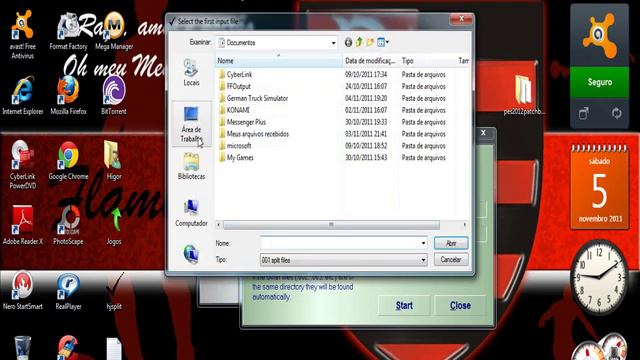Open avast! Free Antivirus desktop icon

point(22,35)
